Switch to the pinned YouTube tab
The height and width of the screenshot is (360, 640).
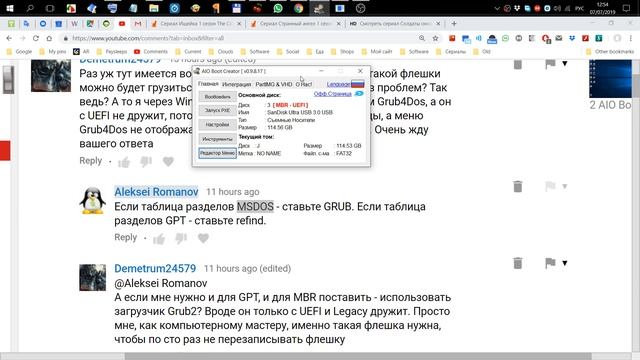122,24
